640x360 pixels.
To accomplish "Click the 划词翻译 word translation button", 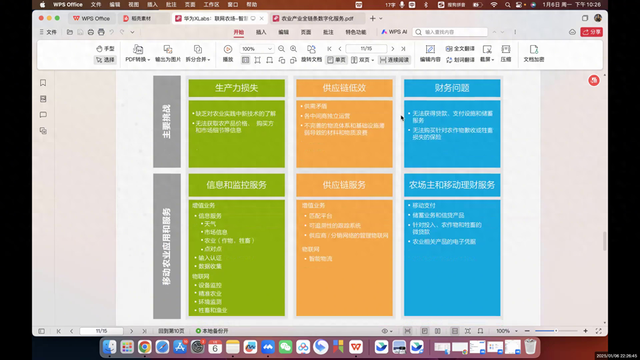I will tap(460, 60).
